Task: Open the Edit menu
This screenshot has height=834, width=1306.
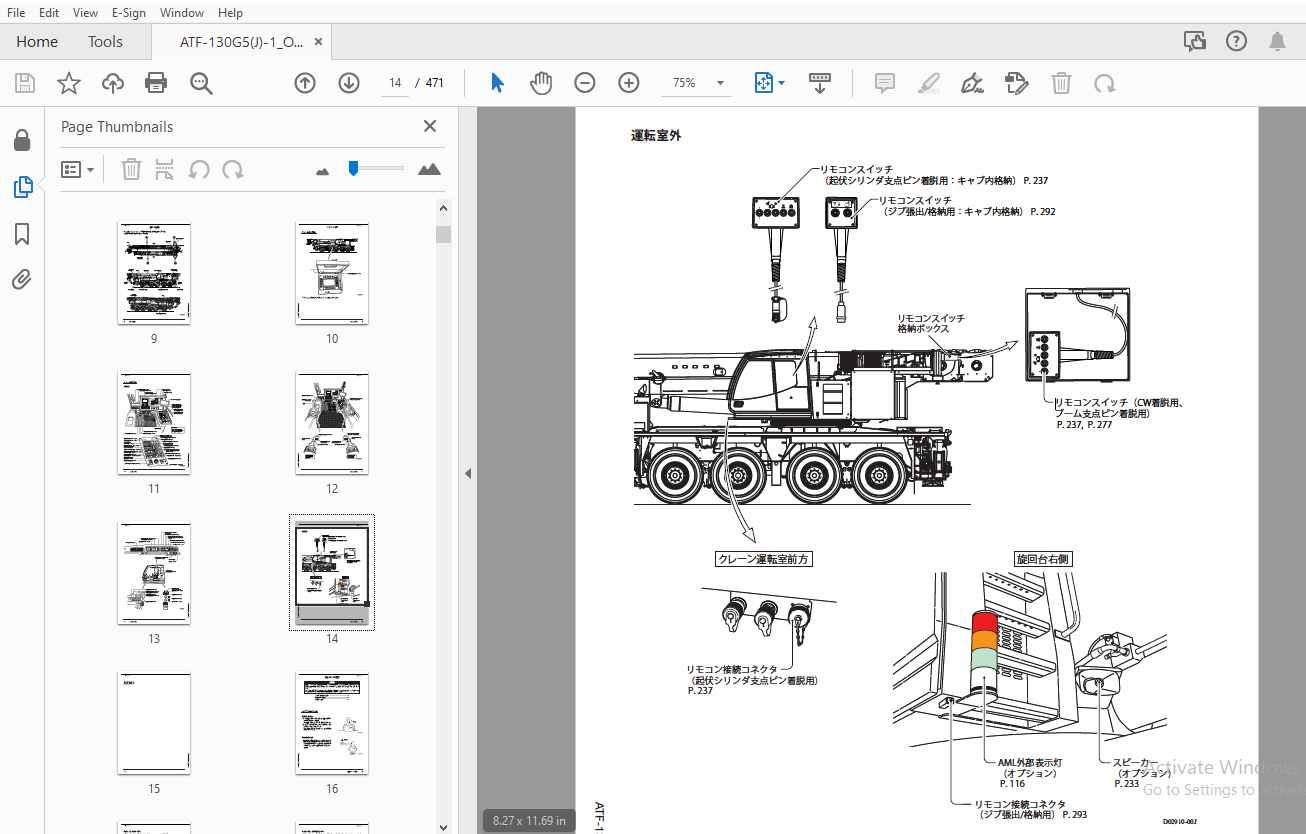Action: pos(48,13)
